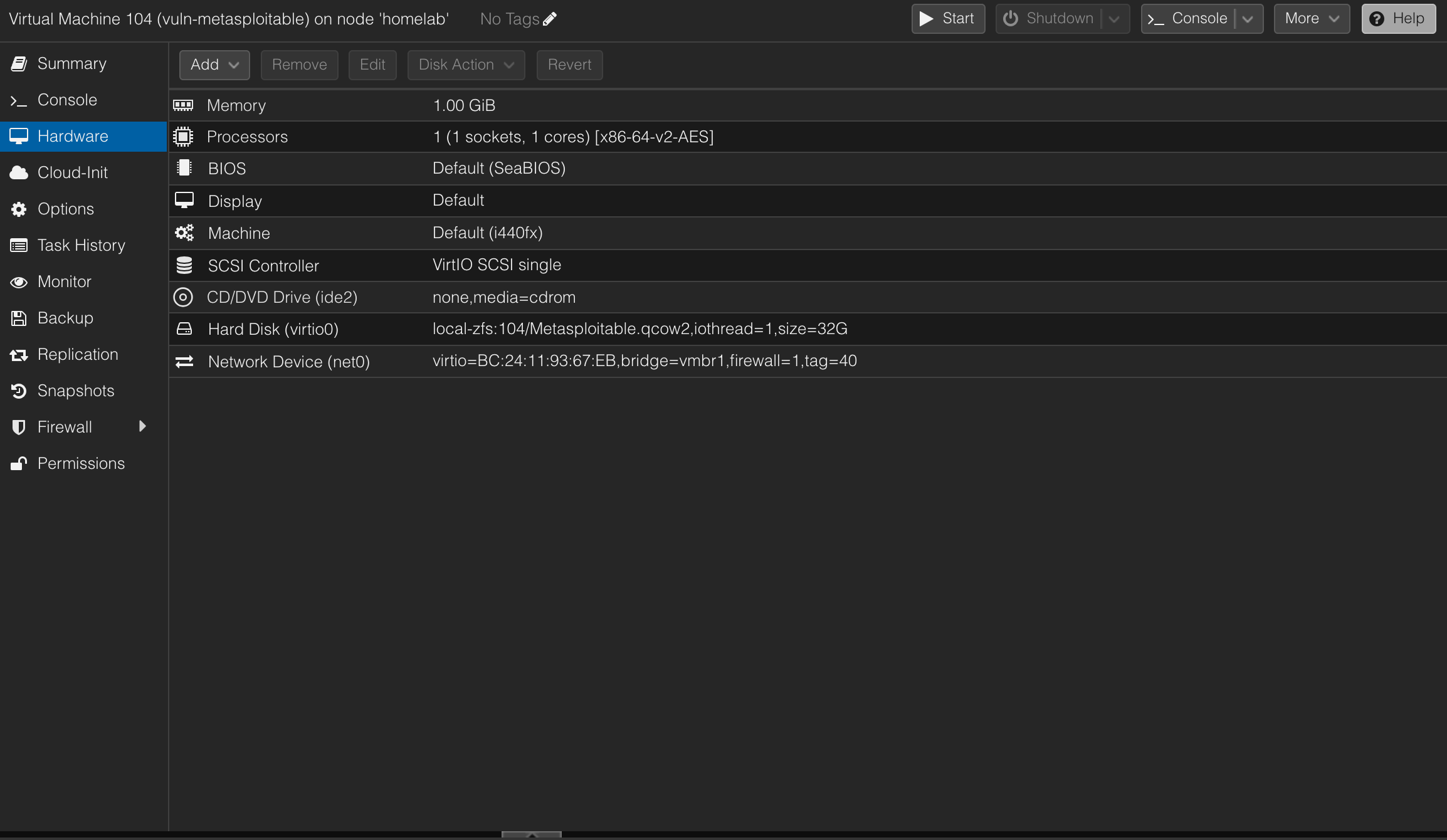The height and width of the screenshot is (840, 1447).
Task: Open the VM Console button in header
Action: click(x=1188, y=19)
